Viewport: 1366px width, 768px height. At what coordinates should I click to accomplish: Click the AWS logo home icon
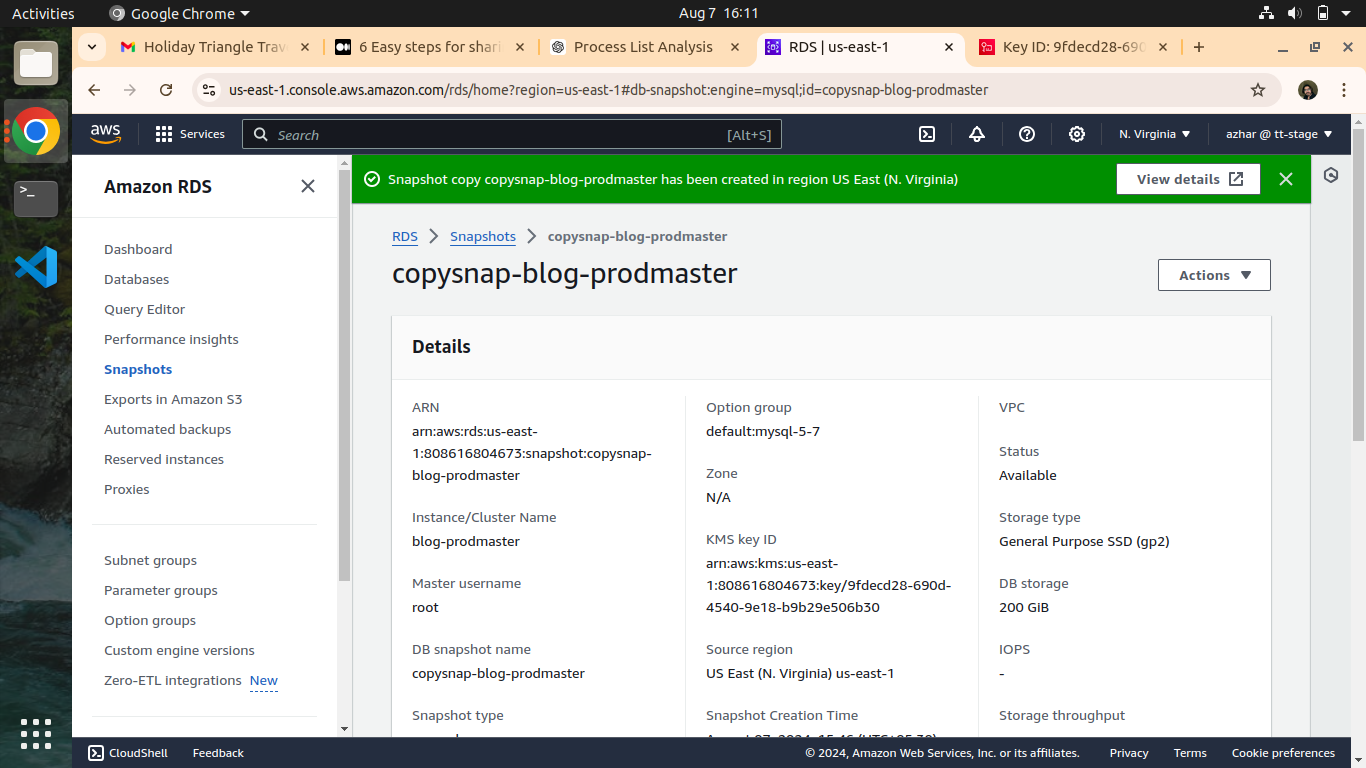(105, 133)
